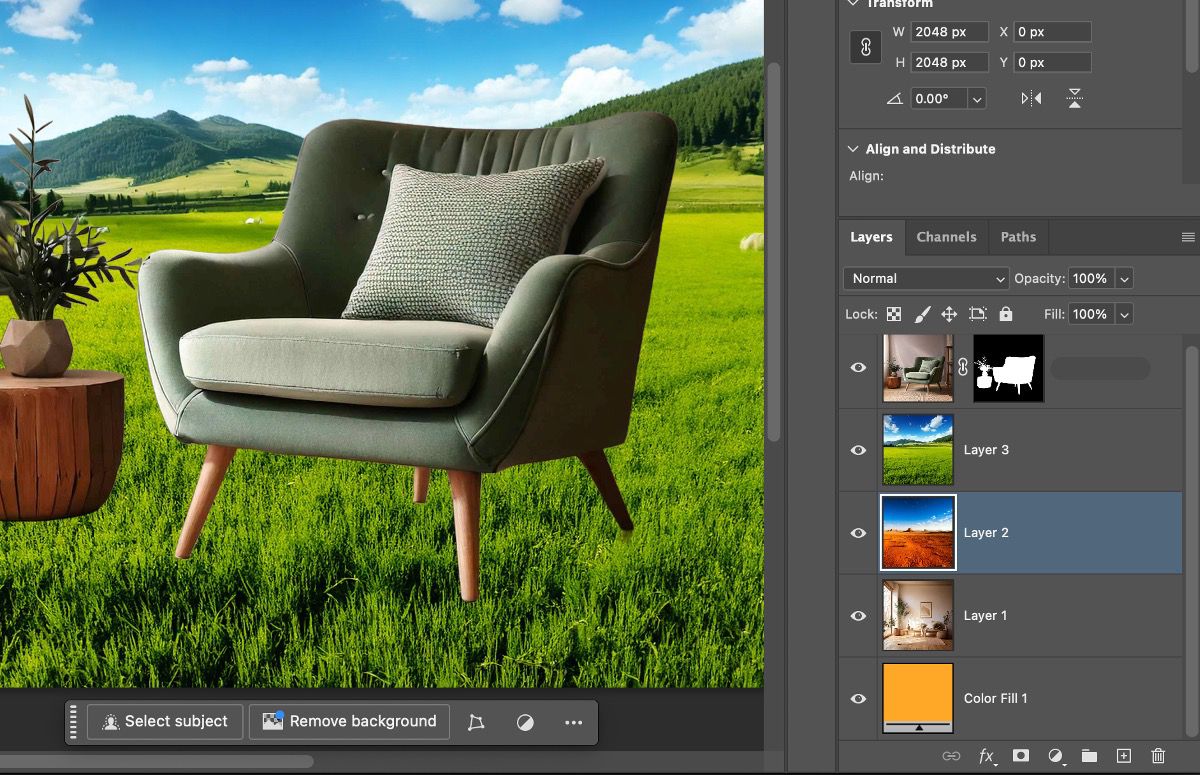Click the Select subject button
This screenshot has width=1200, height=775.
point(165,722)
